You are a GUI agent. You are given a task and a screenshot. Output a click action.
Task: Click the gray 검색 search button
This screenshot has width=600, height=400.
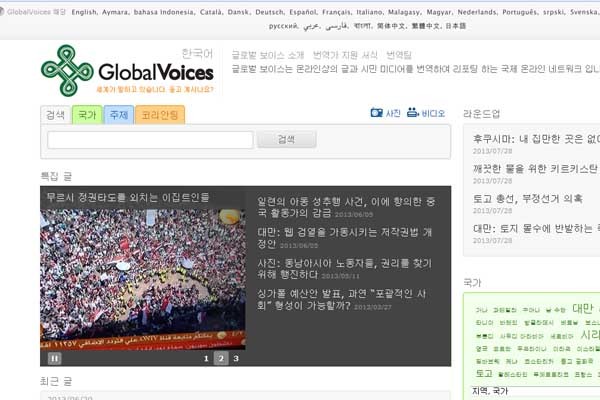pos(287,139)
